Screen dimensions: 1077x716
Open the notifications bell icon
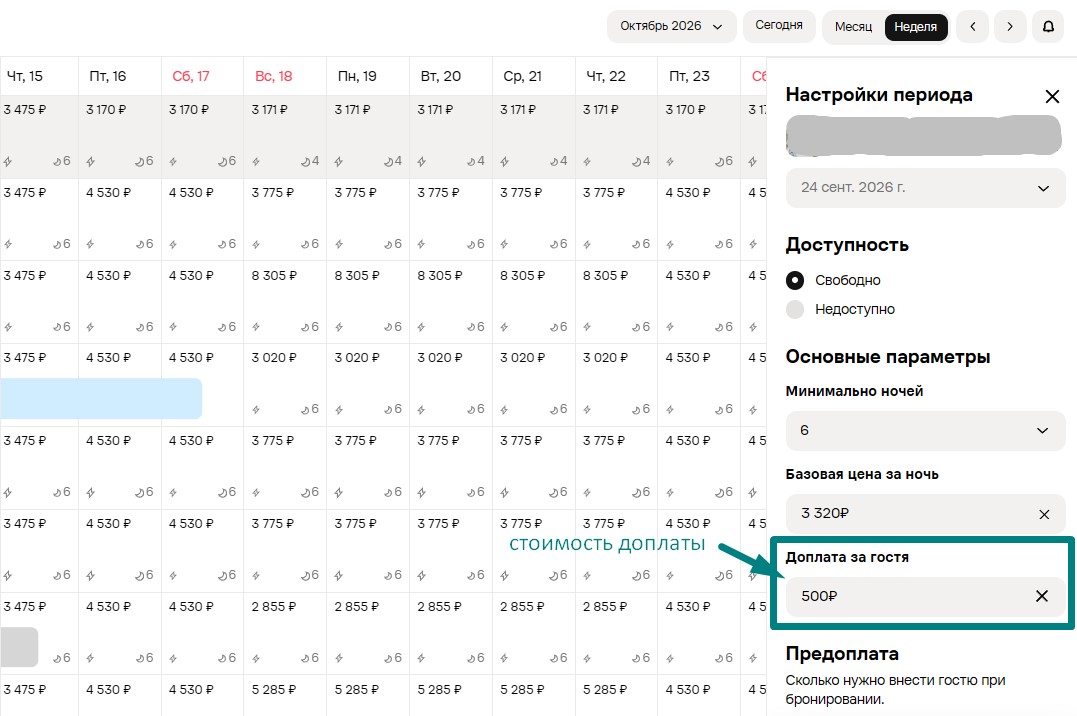(1048, 27)
